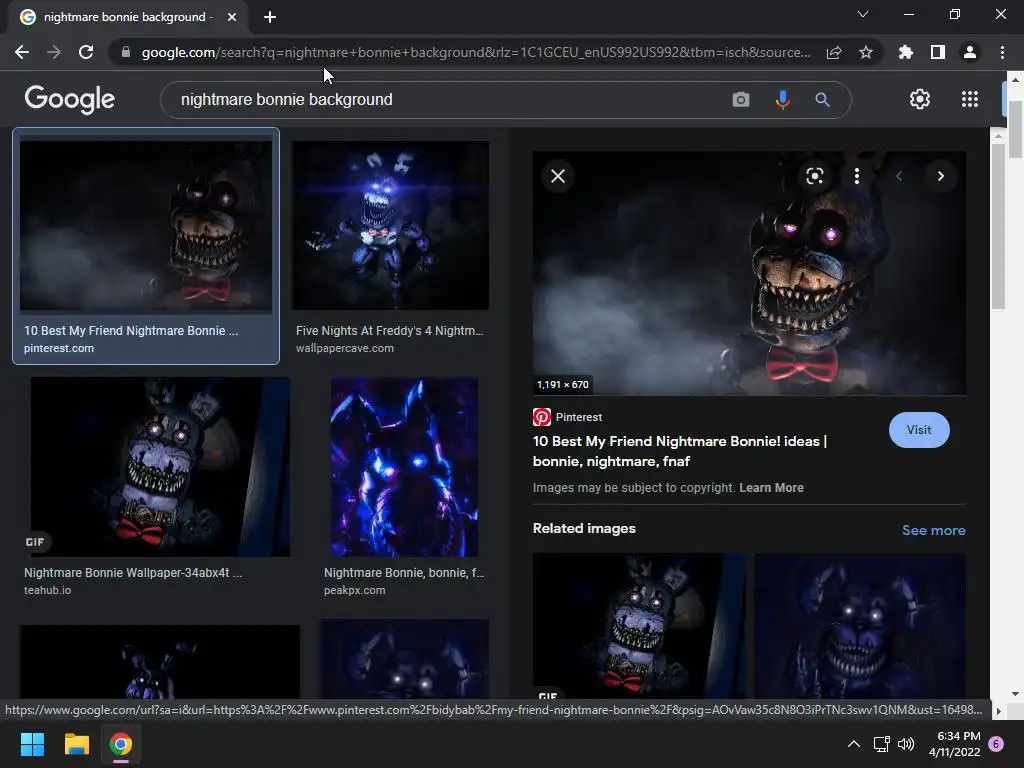Image resolution: width=1024 pixels, height=768 pixels.
Task: Open the Chrome profile menu
Action: click(x=970, y=52)
